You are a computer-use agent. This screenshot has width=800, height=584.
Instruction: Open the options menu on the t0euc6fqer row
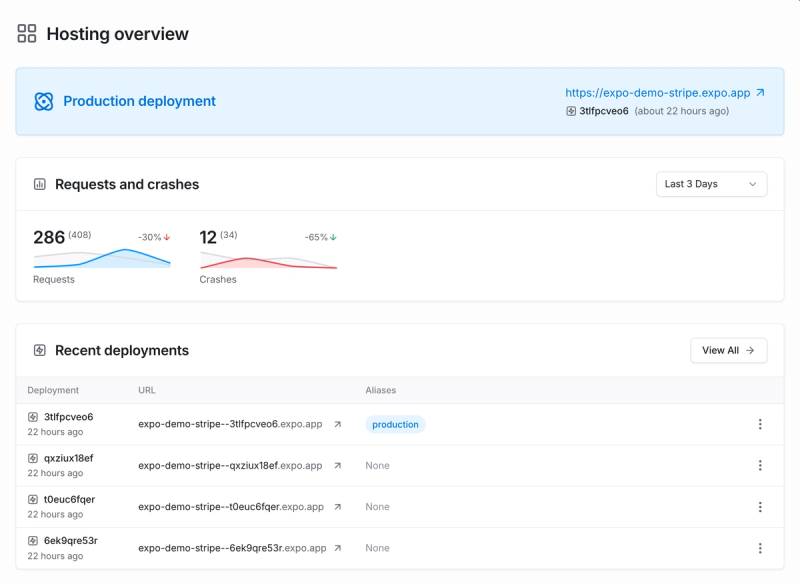[x=761, y=507]
